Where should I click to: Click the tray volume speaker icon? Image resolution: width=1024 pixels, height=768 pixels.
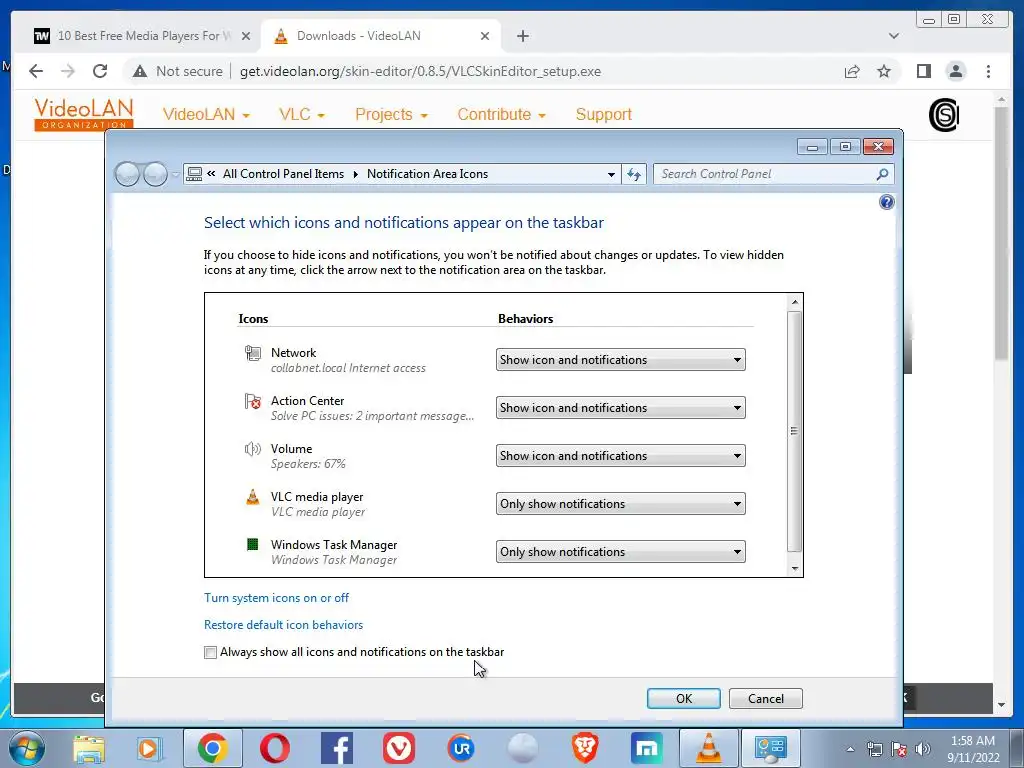(x=923, y=749)
